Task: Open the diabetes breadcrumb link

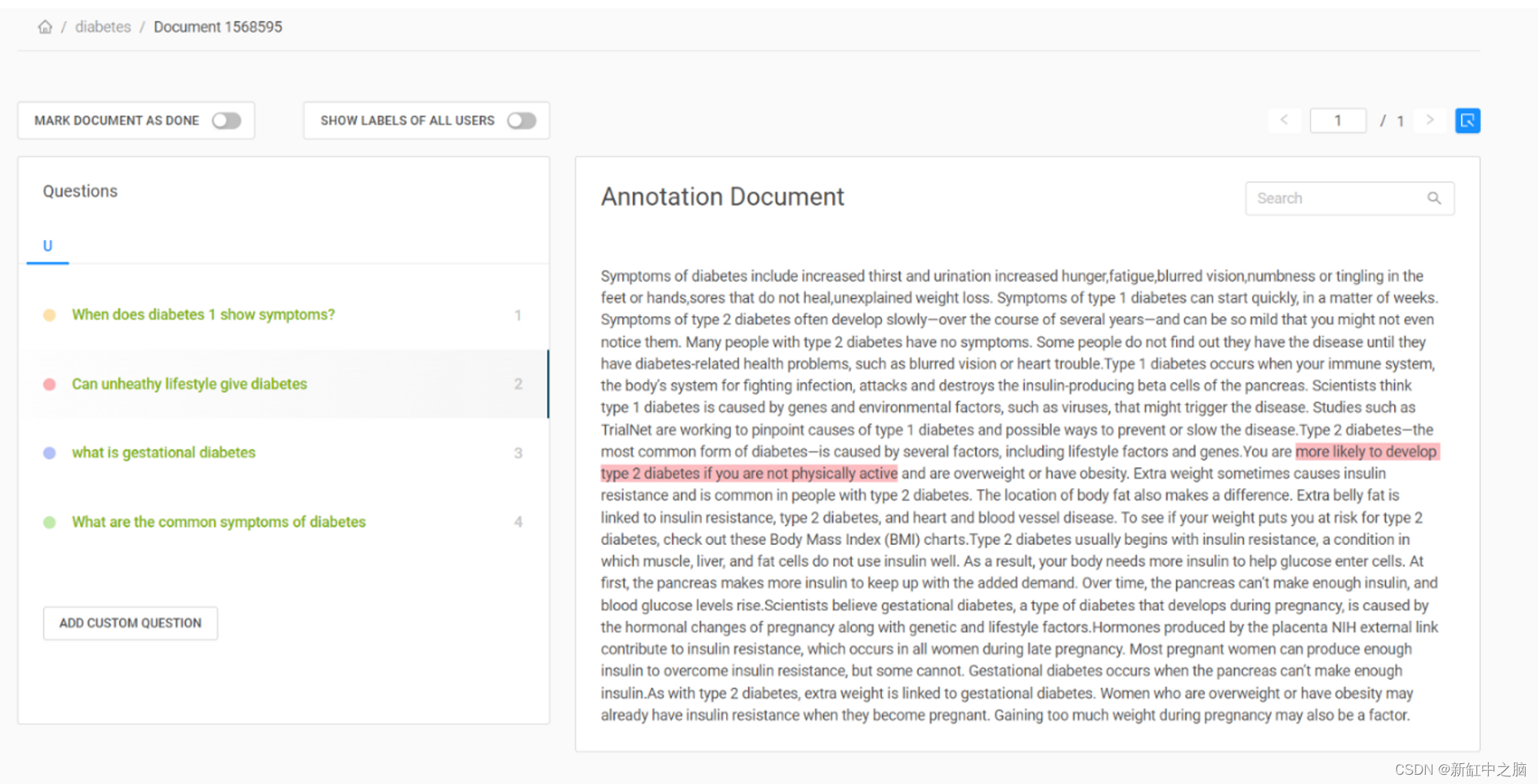Action: (x=103, y=27)
